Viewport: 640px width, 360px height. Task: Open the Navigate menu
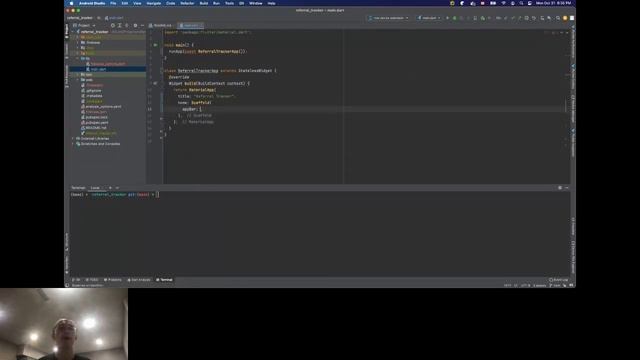click(154, 3)
